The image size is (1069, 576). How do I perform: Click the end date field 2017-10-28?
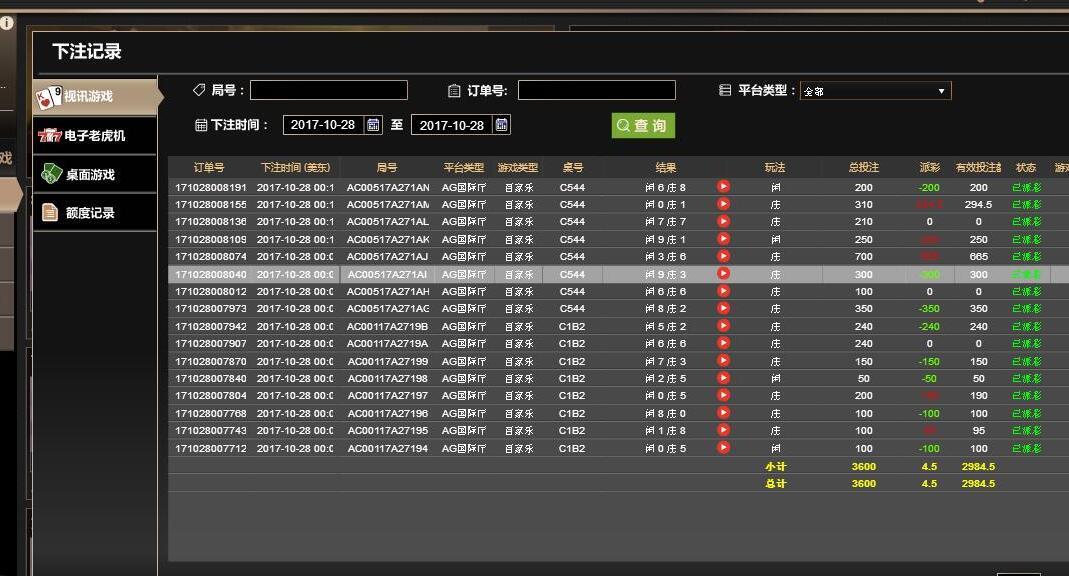point(452,125)
